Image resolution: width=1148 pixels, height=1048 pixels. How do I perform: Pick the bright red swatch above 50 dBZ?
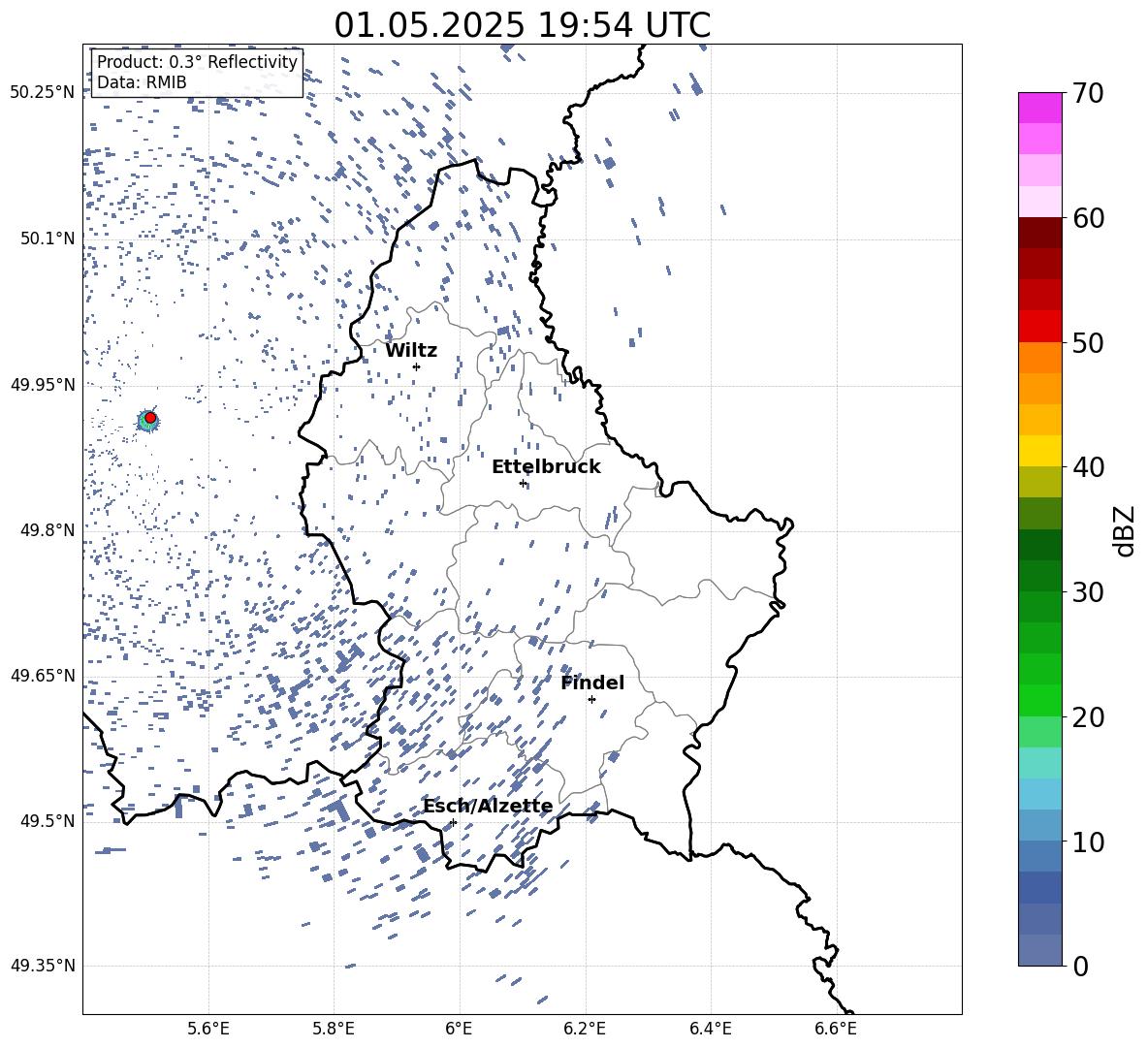pos(1040,327)
